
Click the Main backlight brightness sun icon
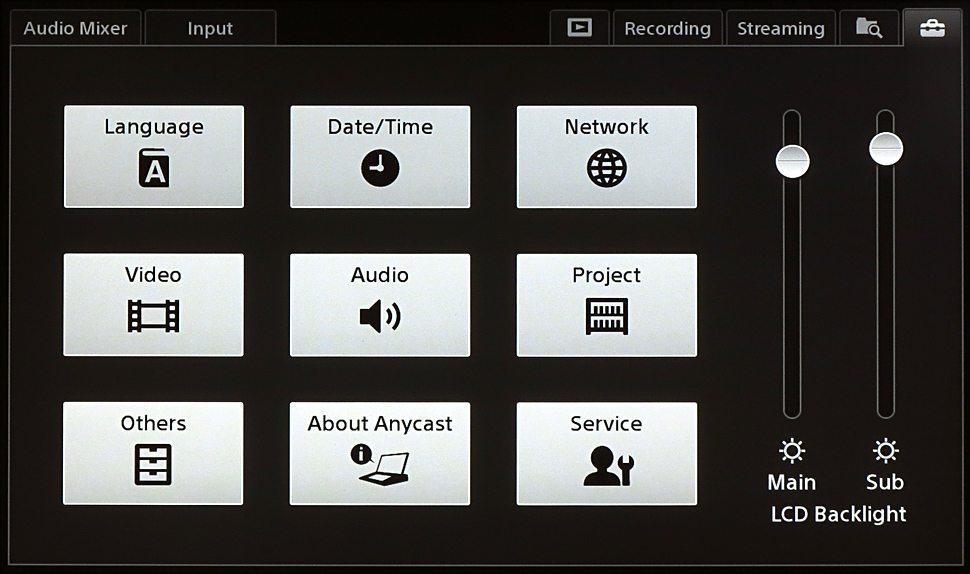792,451
